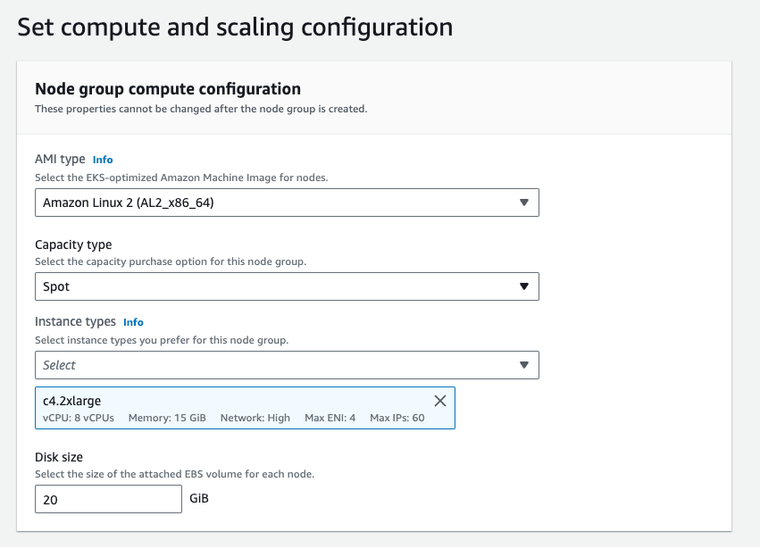Click the Memory: 15 GiB detail text
The width and height of the screenshot is (760, 547).
pos(167,418)
